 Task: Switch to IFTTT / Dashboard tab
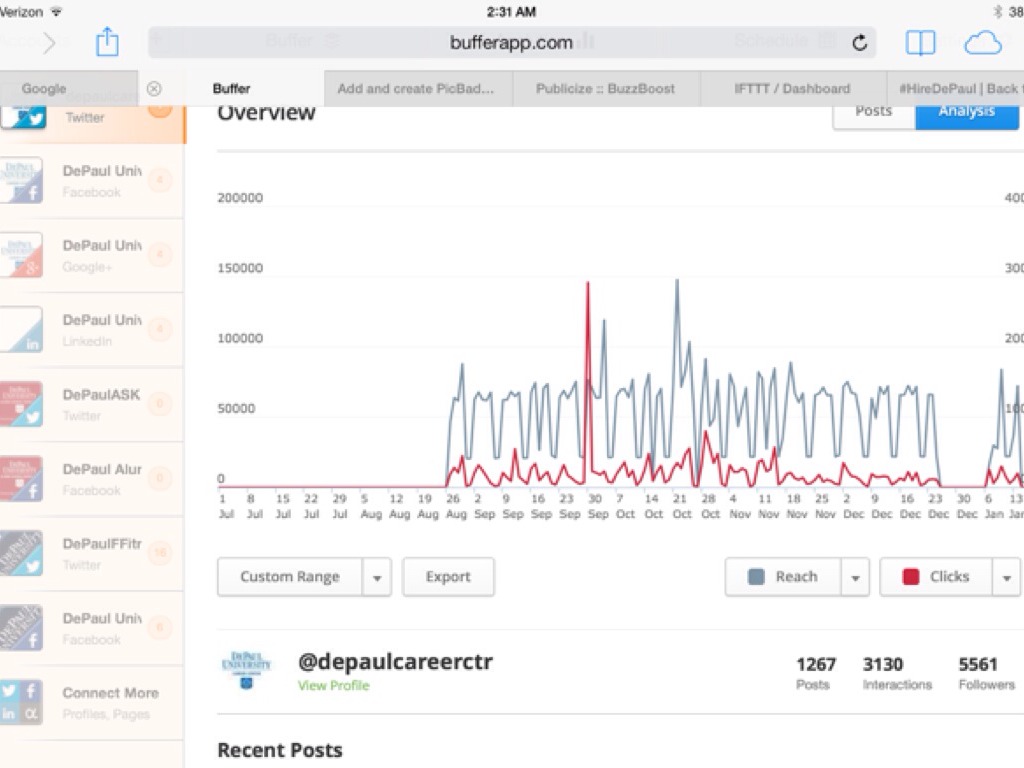click(792, 88)
